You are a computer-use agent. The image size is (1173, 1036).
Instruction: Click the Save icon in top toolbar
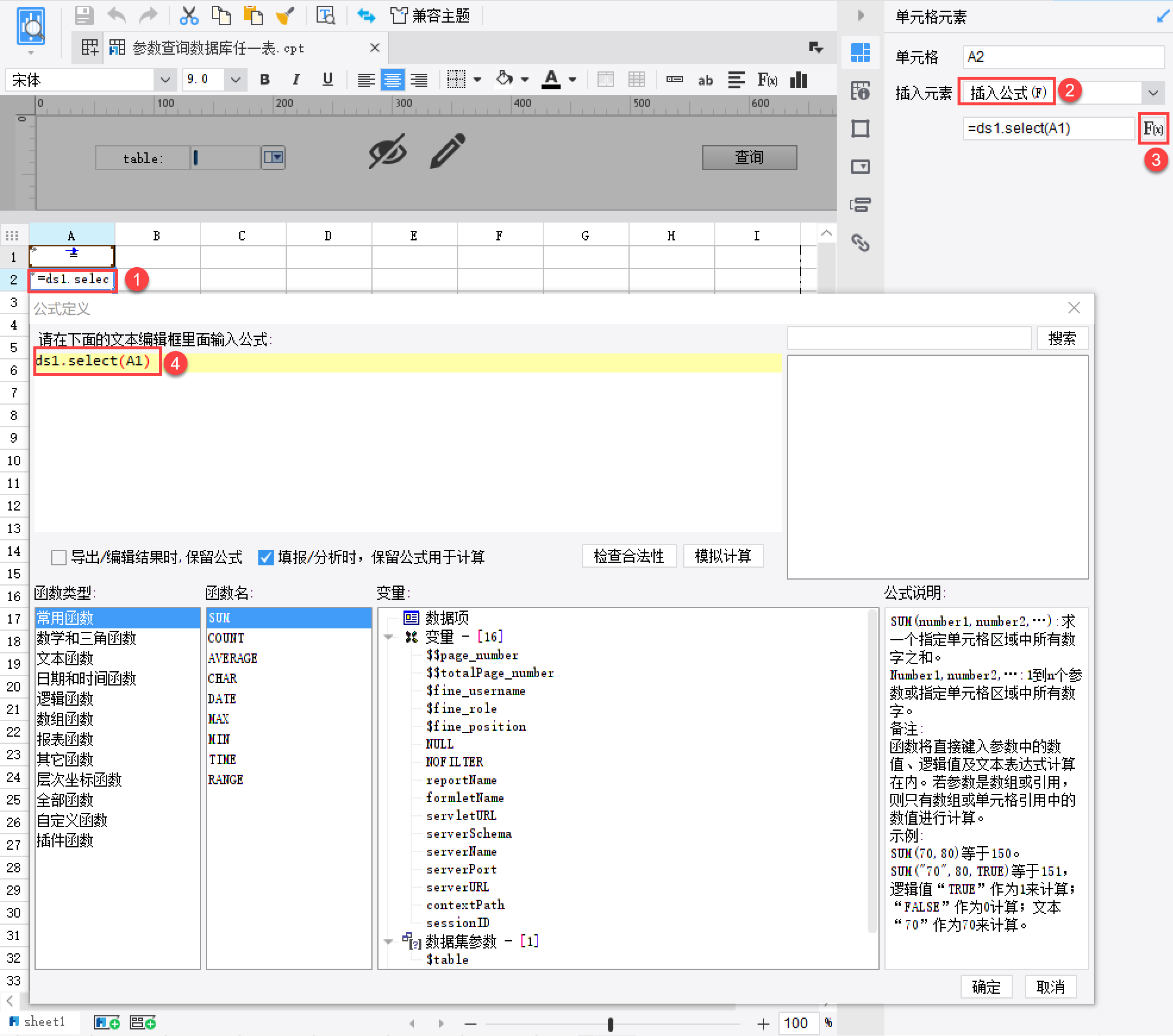[x=84, y=15]
